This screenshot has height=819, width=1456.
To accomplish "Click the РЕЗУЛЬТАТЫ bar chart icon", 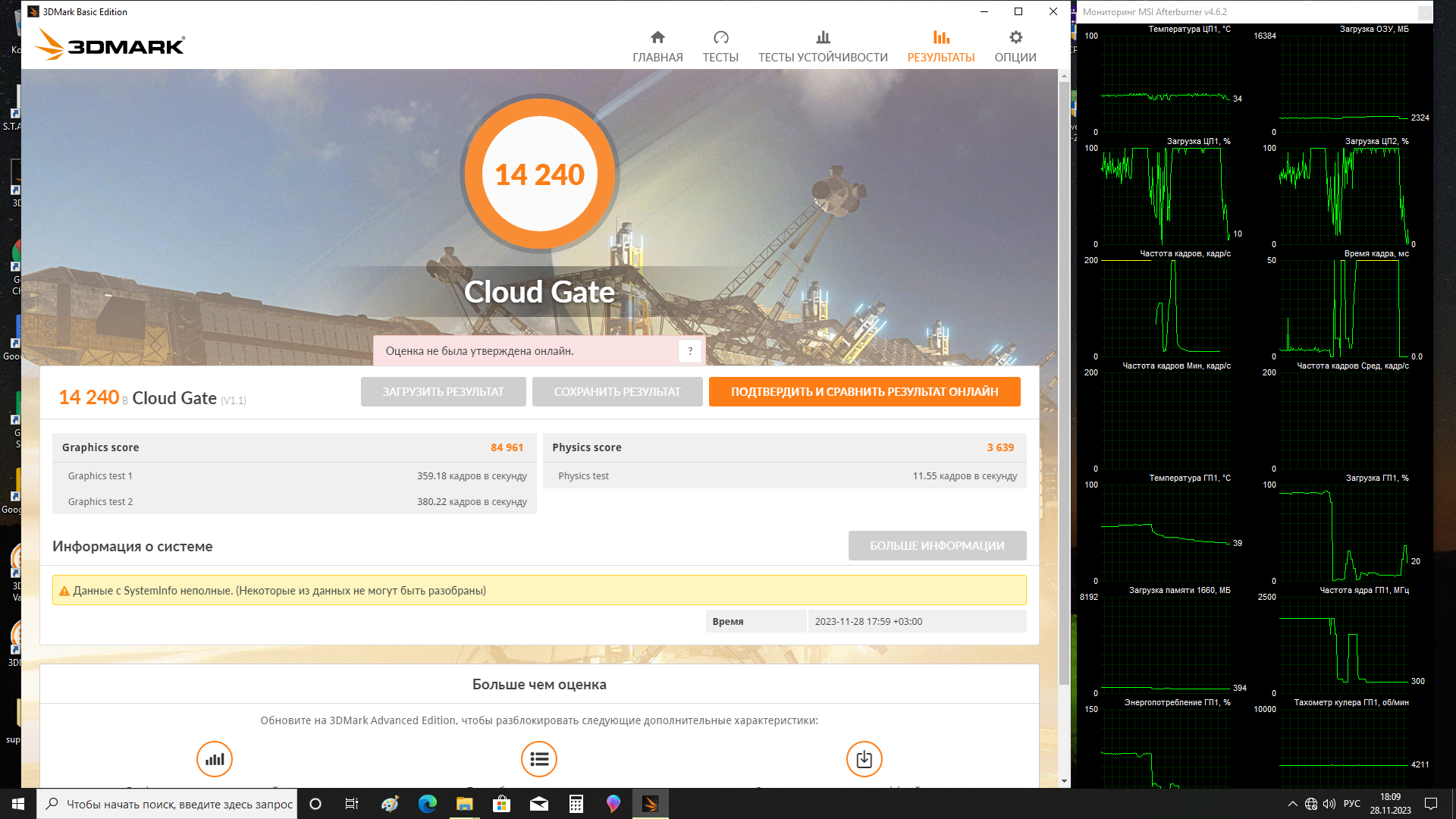I will (x=940, y=38).
